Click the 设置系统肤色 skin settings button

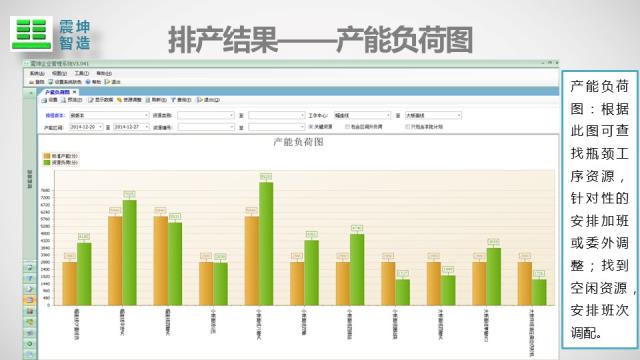(65, 82)
